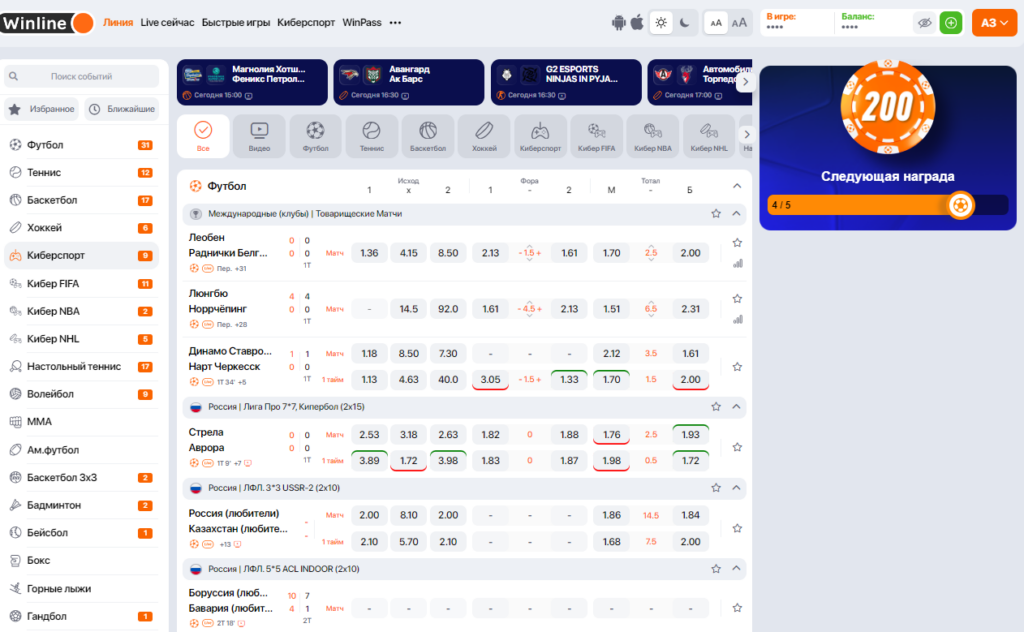Viewport: 1024px width, 632px height.
Task: Select the Видео filter icon
Action: click(259, 136)
